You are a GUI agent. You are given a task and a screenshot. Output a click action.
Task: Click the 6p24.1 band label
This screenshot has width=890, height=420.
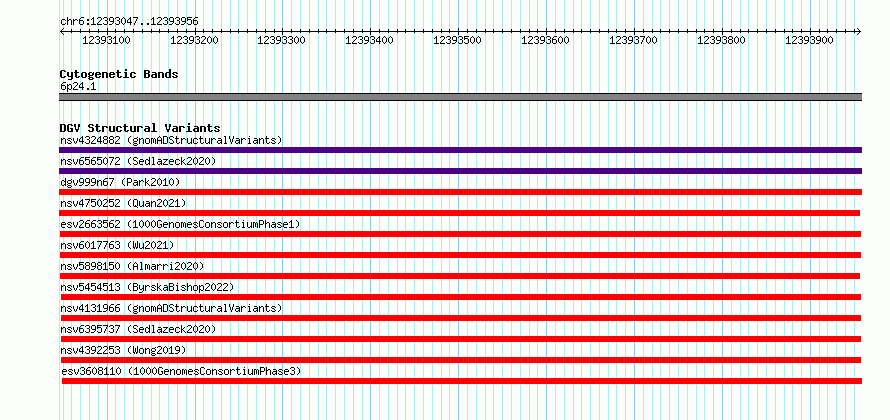pos(76,86)
